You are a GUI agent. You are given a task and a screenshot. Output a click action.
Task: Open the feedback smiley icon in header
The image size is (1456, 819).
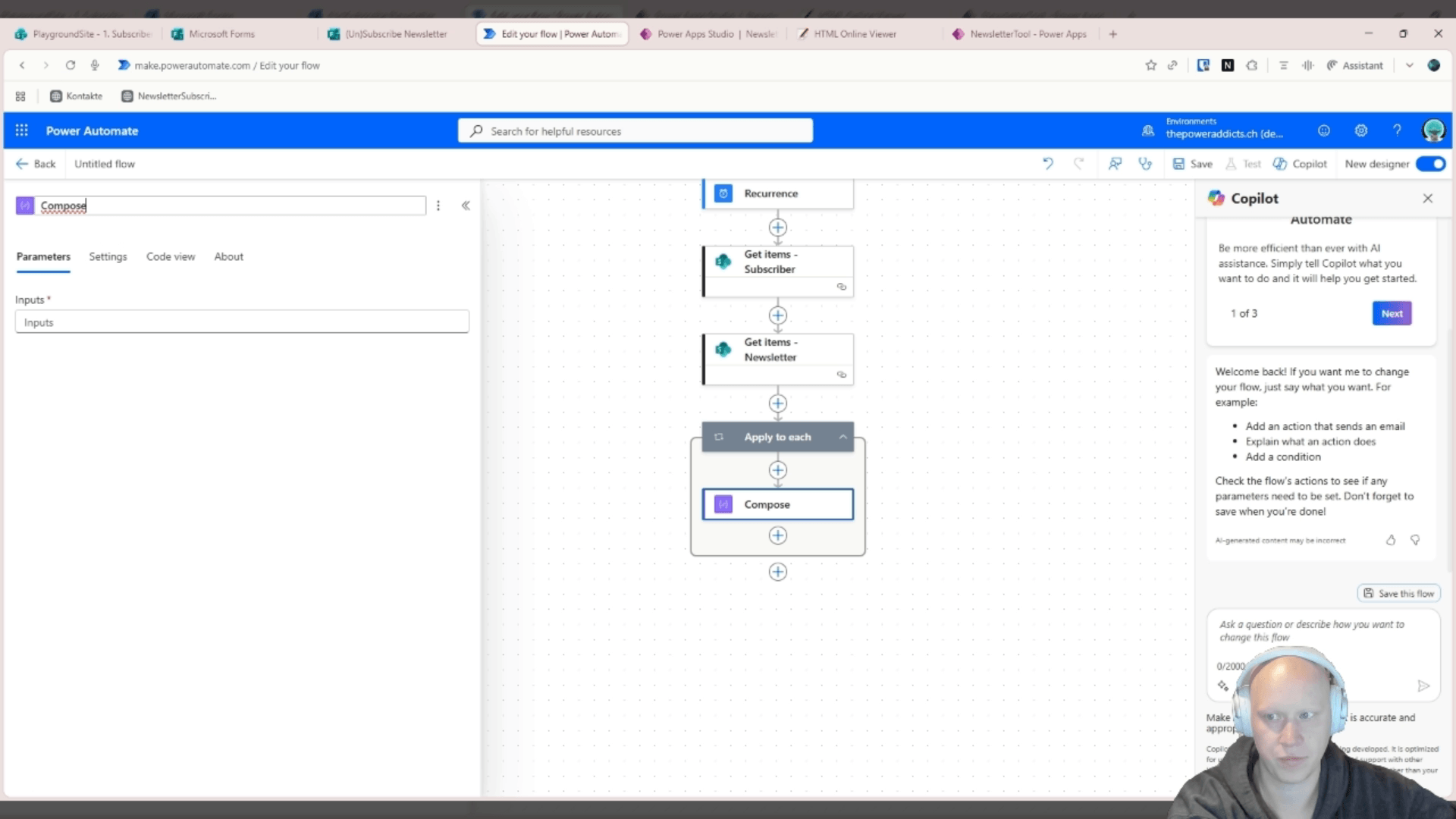tap(1324, 130)
